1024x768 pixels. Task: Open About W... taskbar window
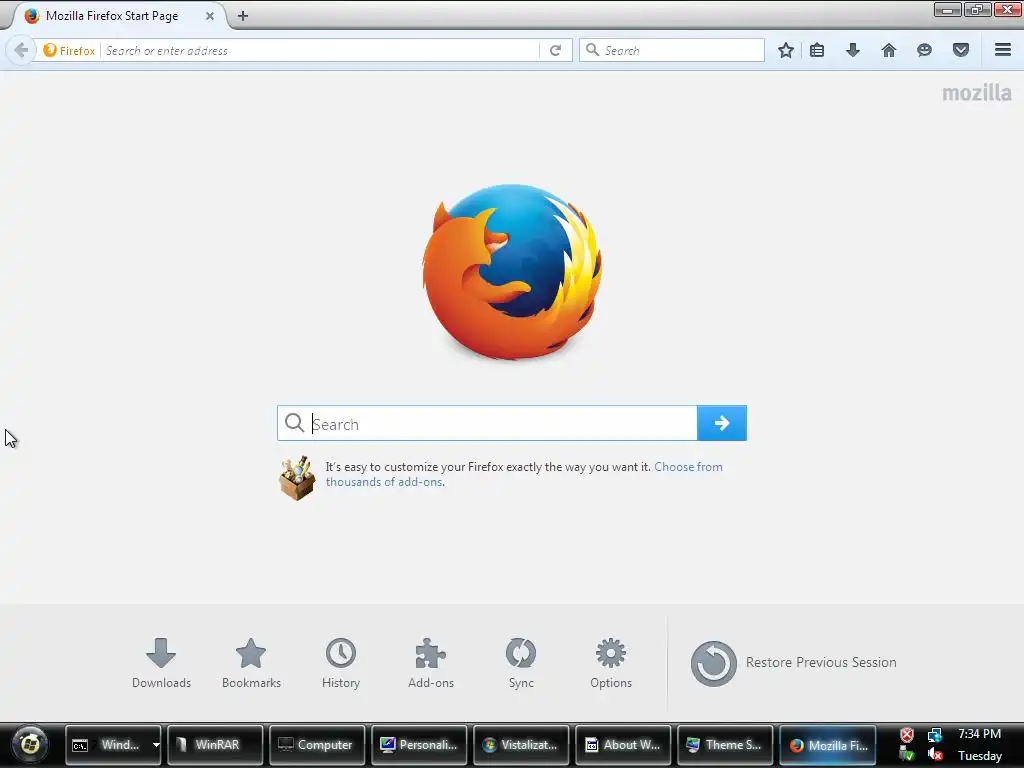623,744
